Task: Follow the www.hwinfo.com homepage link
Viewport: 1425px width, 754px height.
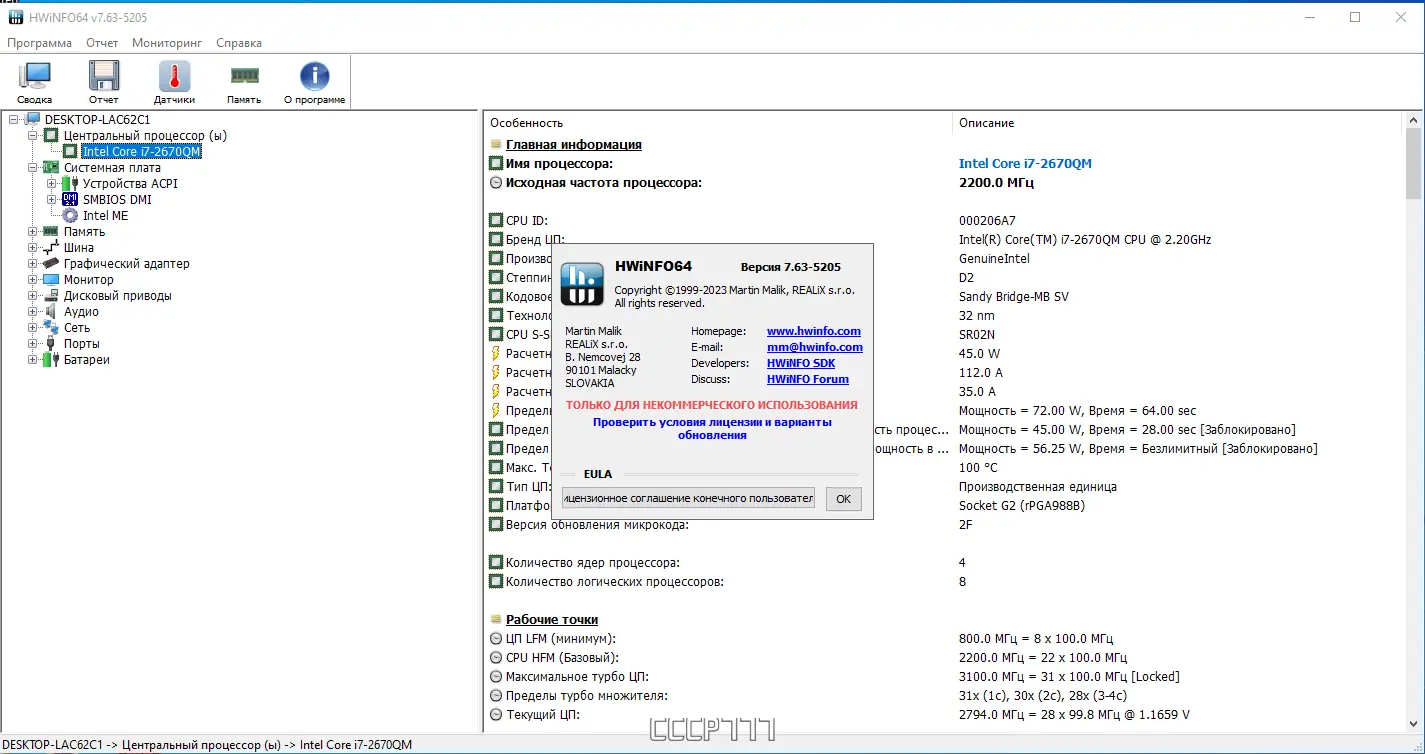Action: click(814, 332)
